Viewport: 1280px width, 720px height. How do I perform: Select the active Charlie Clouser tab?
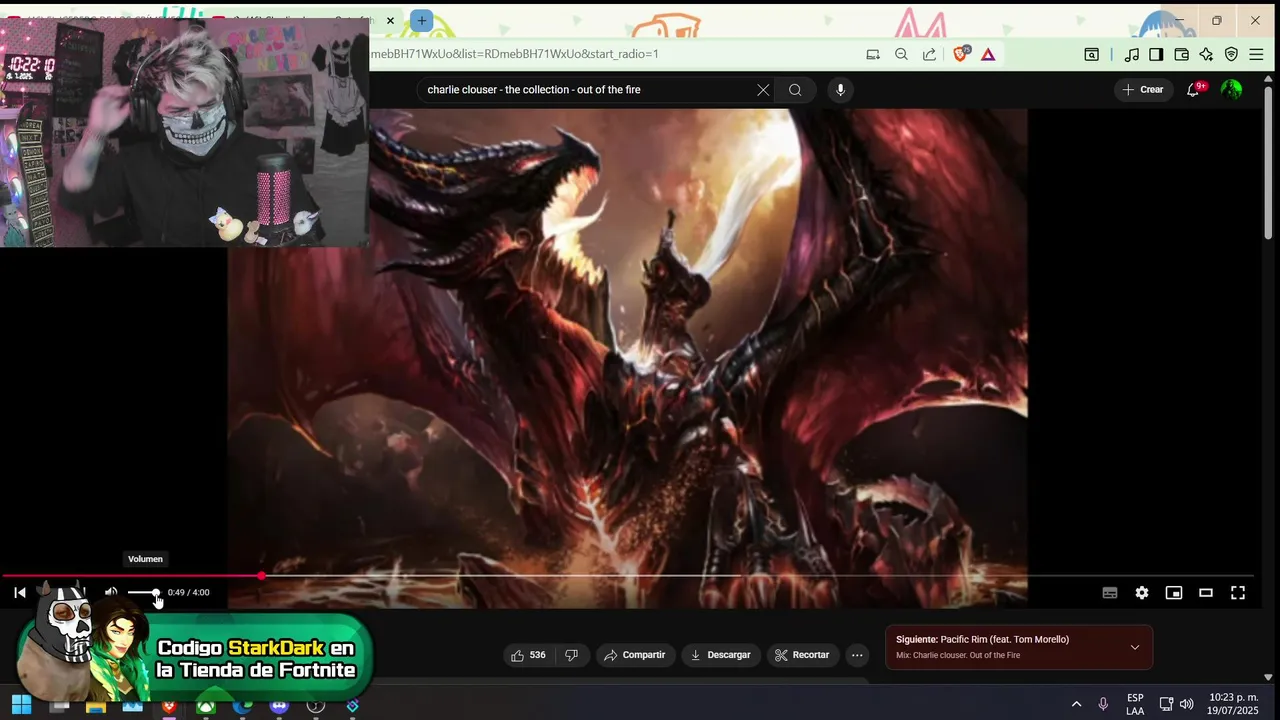coord(305,20)
